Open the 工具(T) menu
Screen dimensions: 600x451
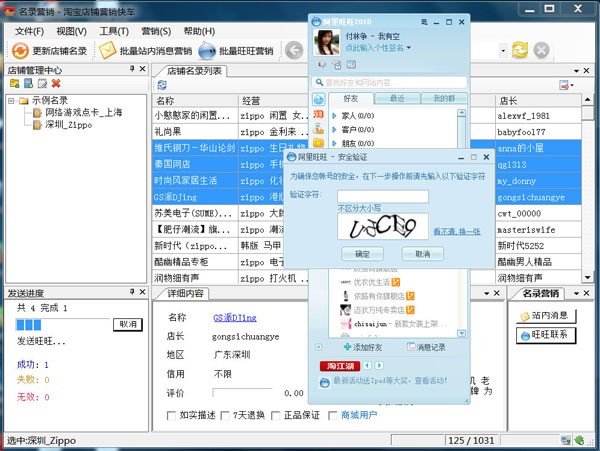pos(114,31)
